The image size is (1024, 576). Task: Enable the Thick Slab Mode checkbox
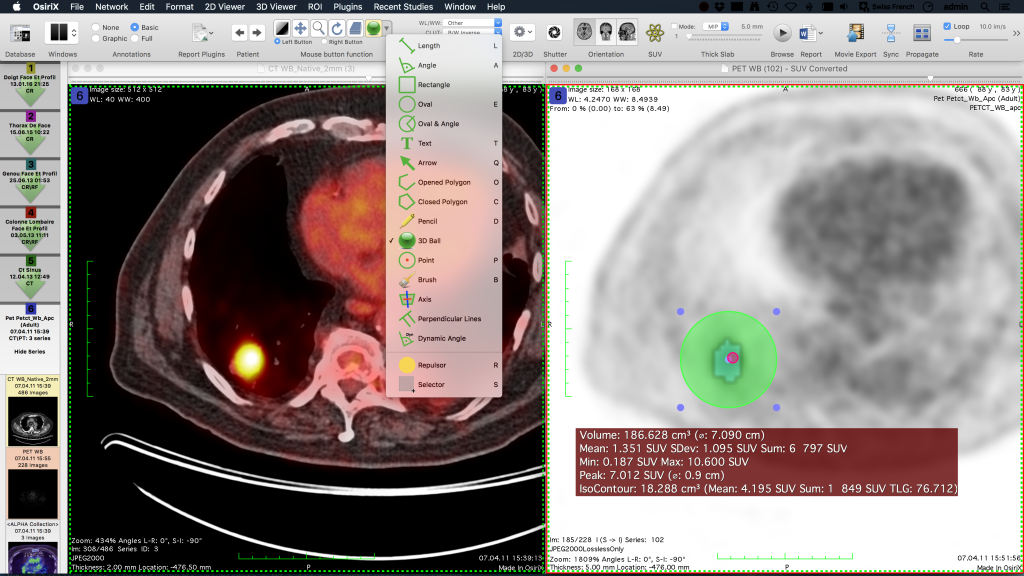(x=673, y=25)
